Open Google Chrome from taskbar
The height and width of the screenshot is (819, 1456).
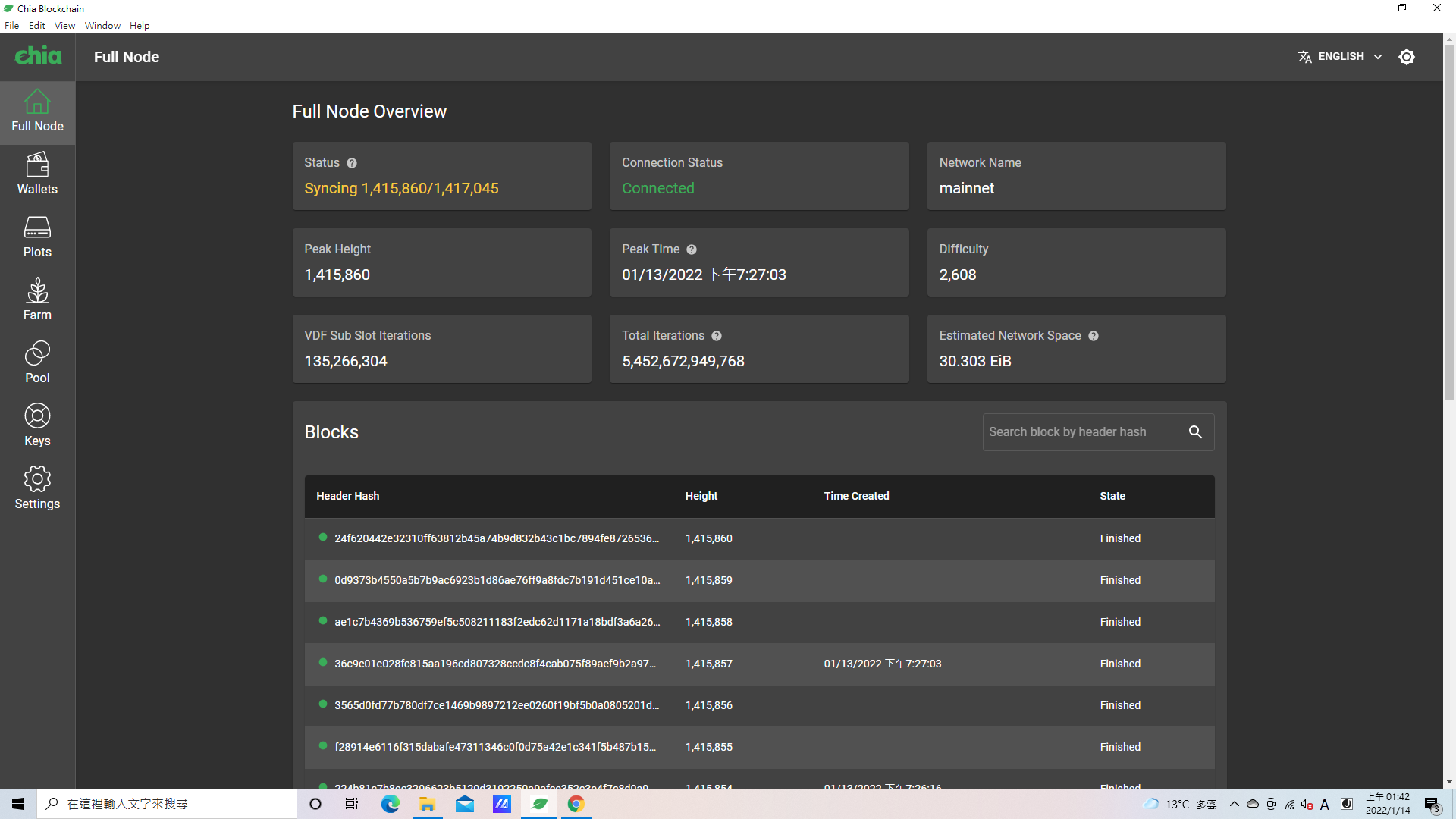(x=576, y=804)
